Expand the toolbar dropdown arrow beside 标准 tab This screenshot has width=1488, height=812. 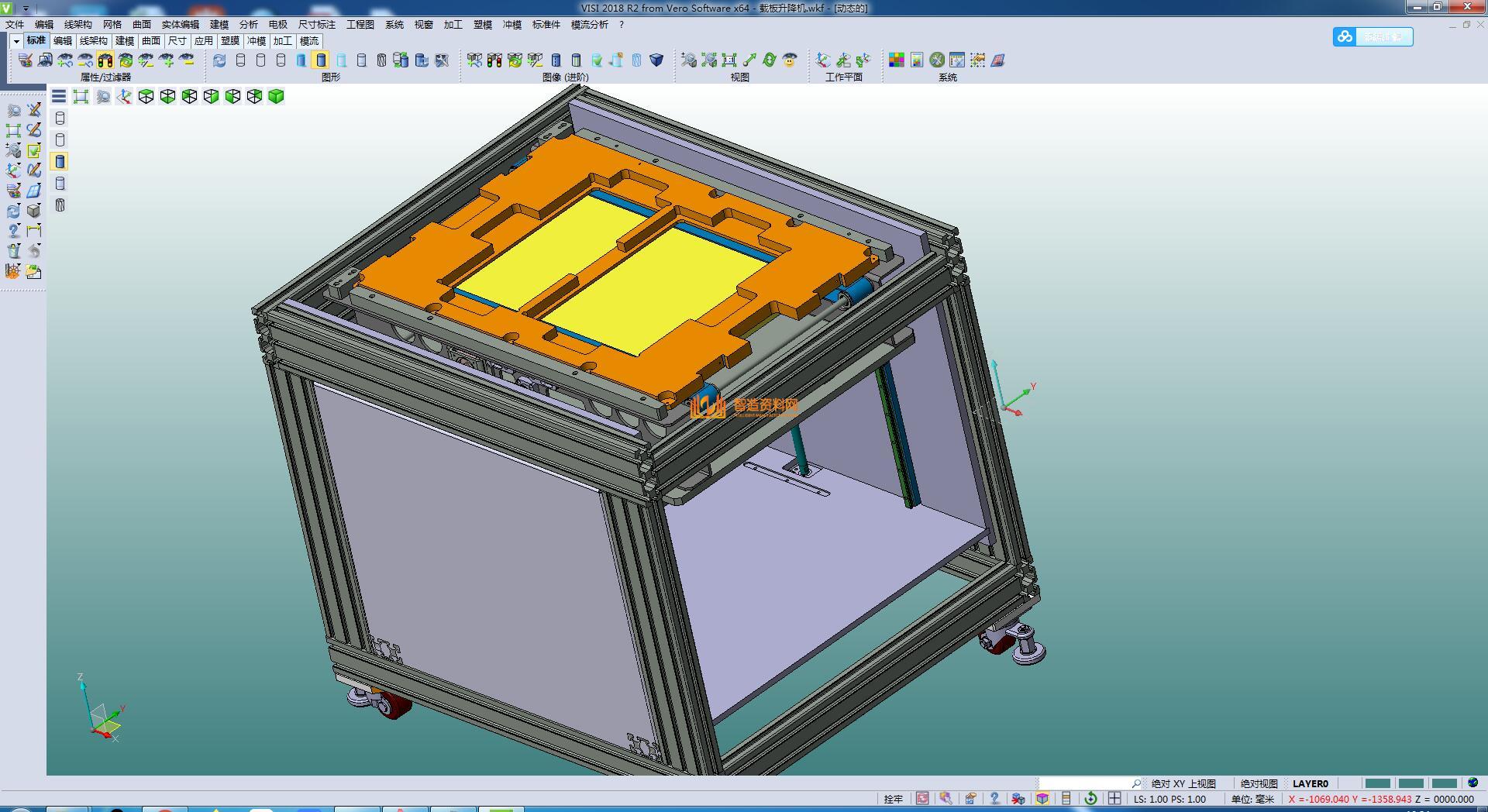[15, 41]
